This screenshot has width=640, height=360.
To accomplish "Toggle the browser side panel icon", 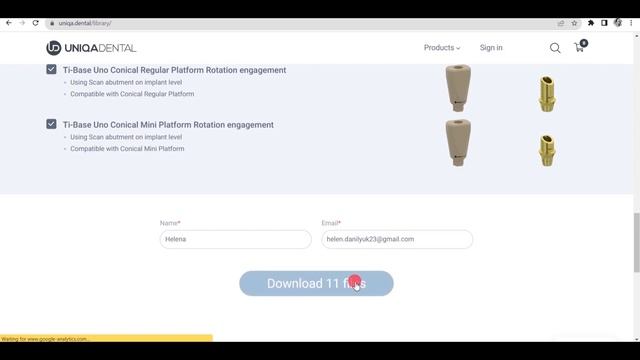I will (604, 23).
